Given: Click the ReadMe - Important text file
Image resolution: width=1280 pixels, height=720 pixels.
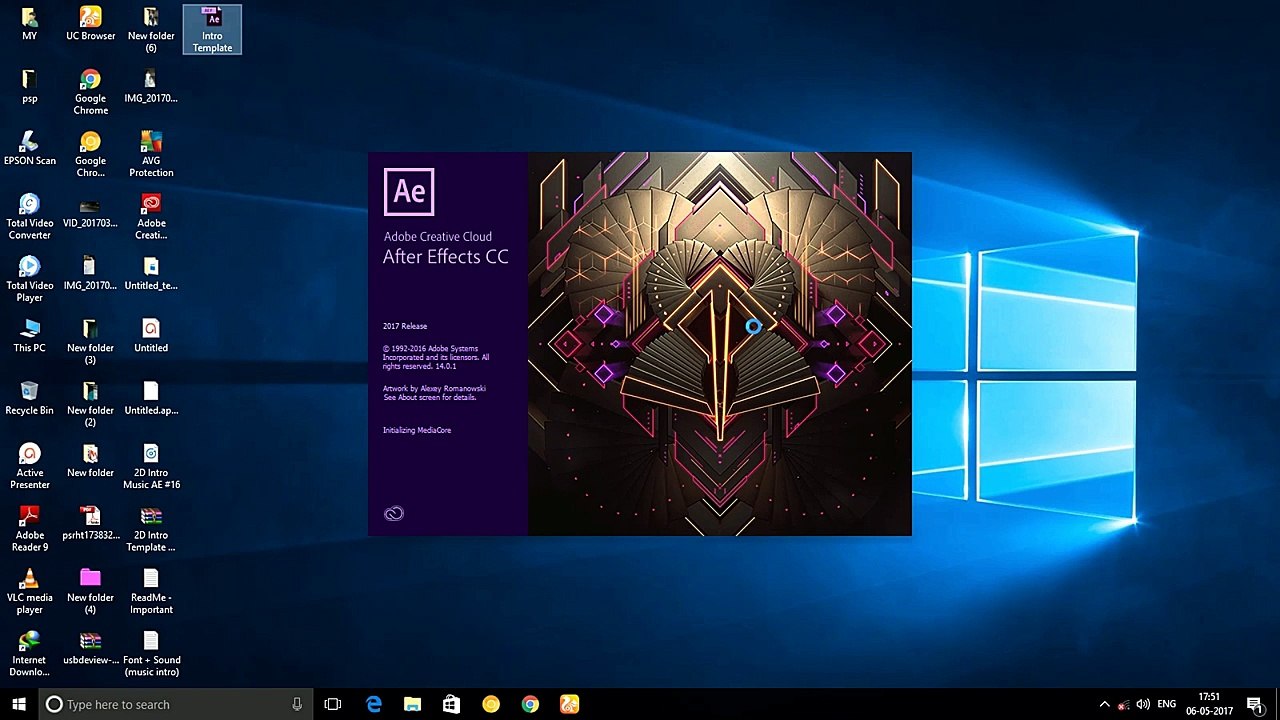Looking at the screenshot, I should click(x=151, y=591).
